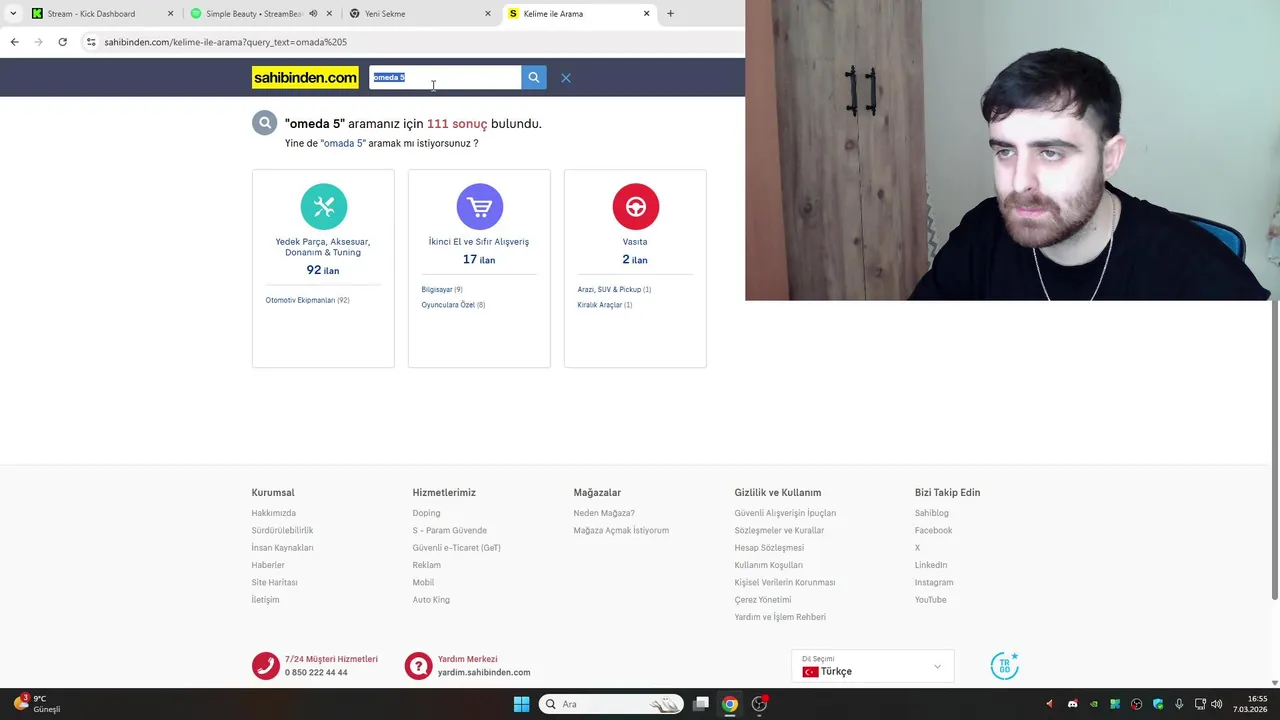
Task: Open İkinci El ve Sıfır Alışveriş category
Action: tap(479, 241)
